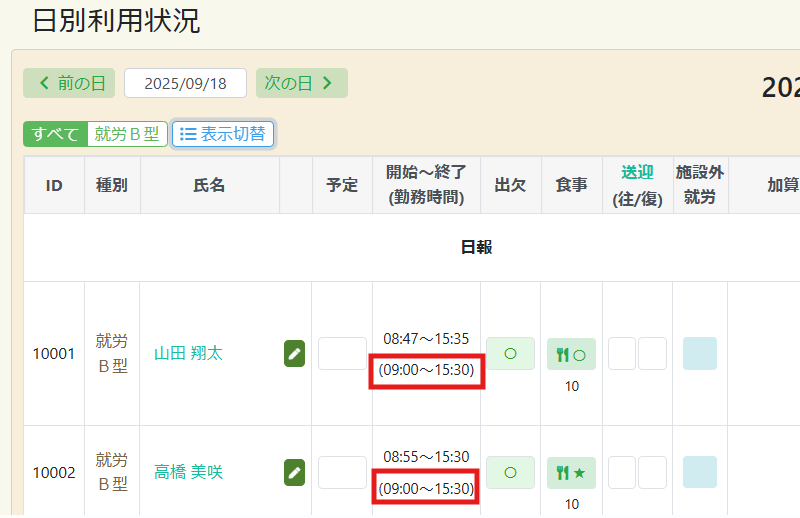Click 高橋 美咲's outbound transport box

coord(622,472)
